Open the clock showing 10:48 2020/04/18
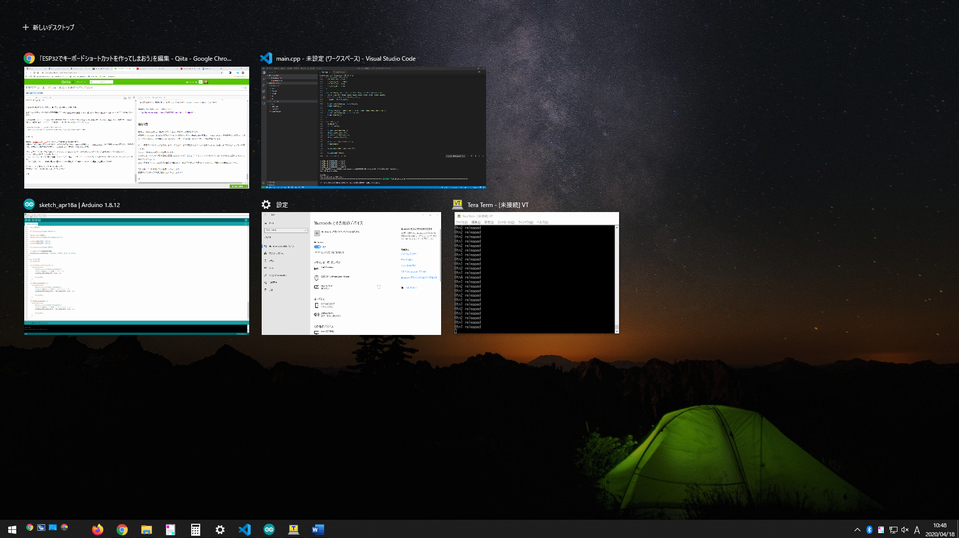This screenshot has width=959, height=538. click(x=941, y=529)
